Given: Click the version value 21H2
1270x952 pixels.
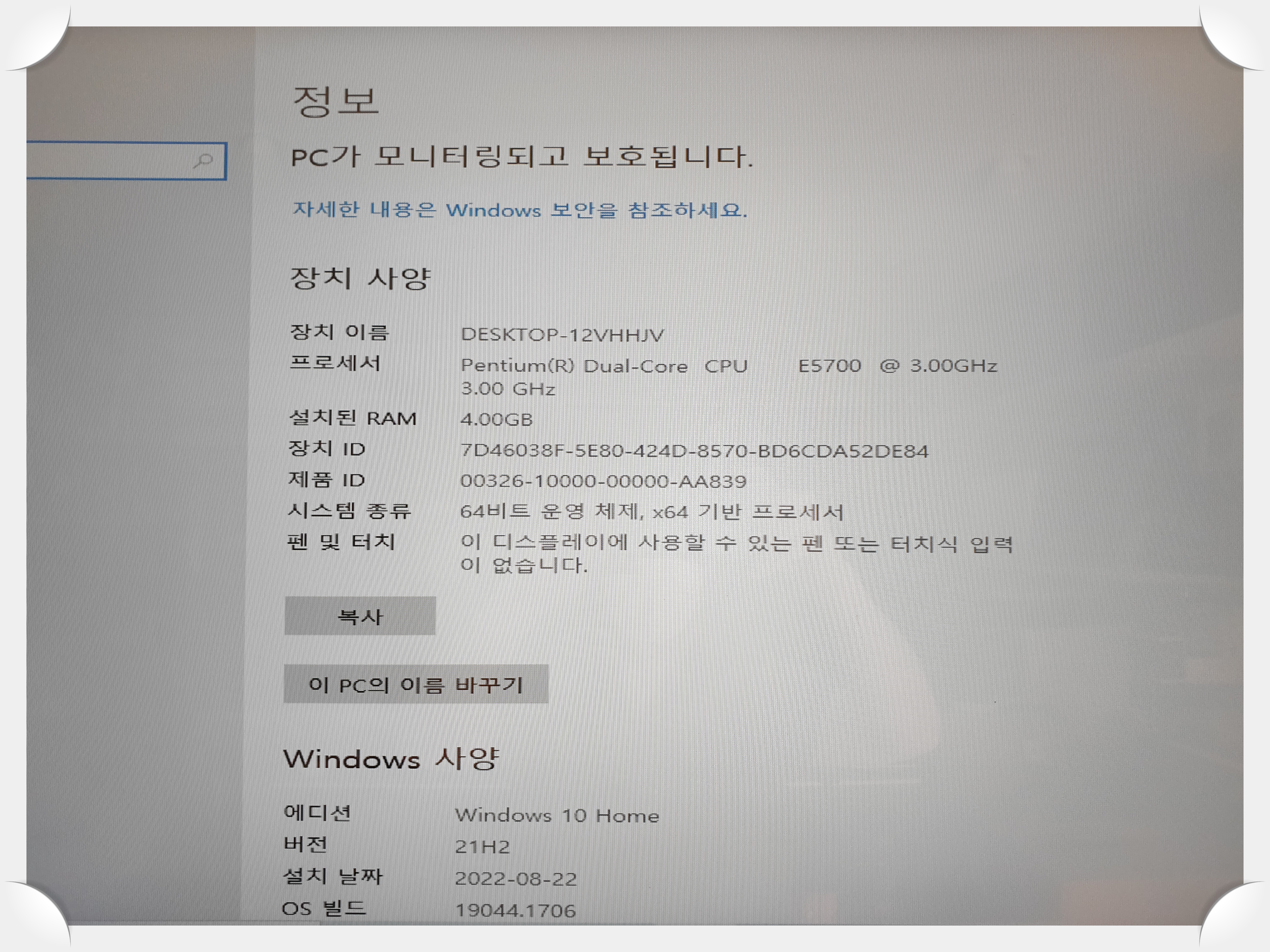Looking at the screenshot, I should click(482, 847).
